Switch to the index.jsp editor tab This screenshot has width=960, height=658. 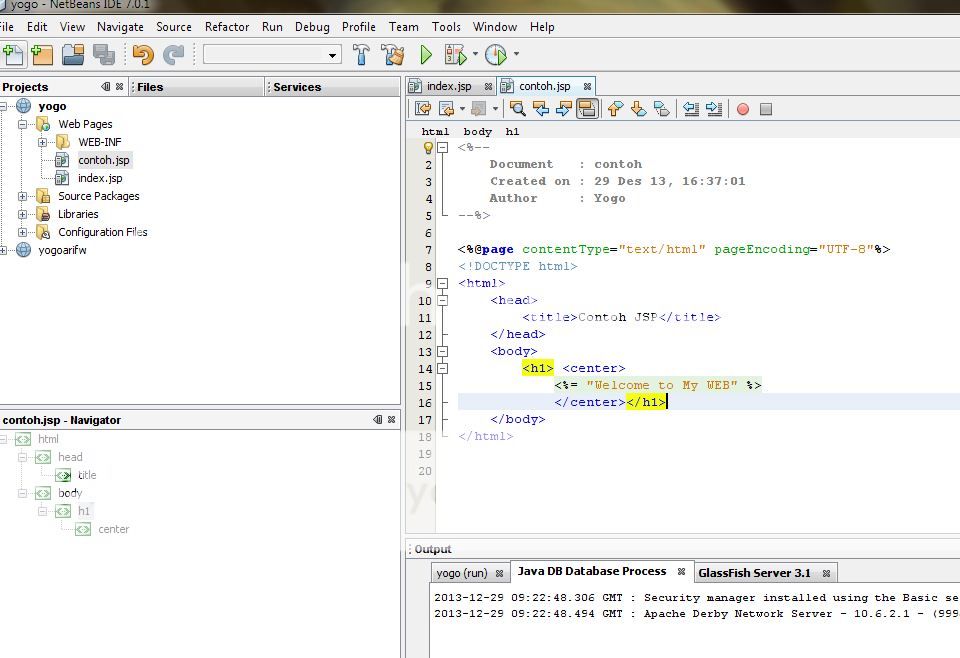point(448,86)
